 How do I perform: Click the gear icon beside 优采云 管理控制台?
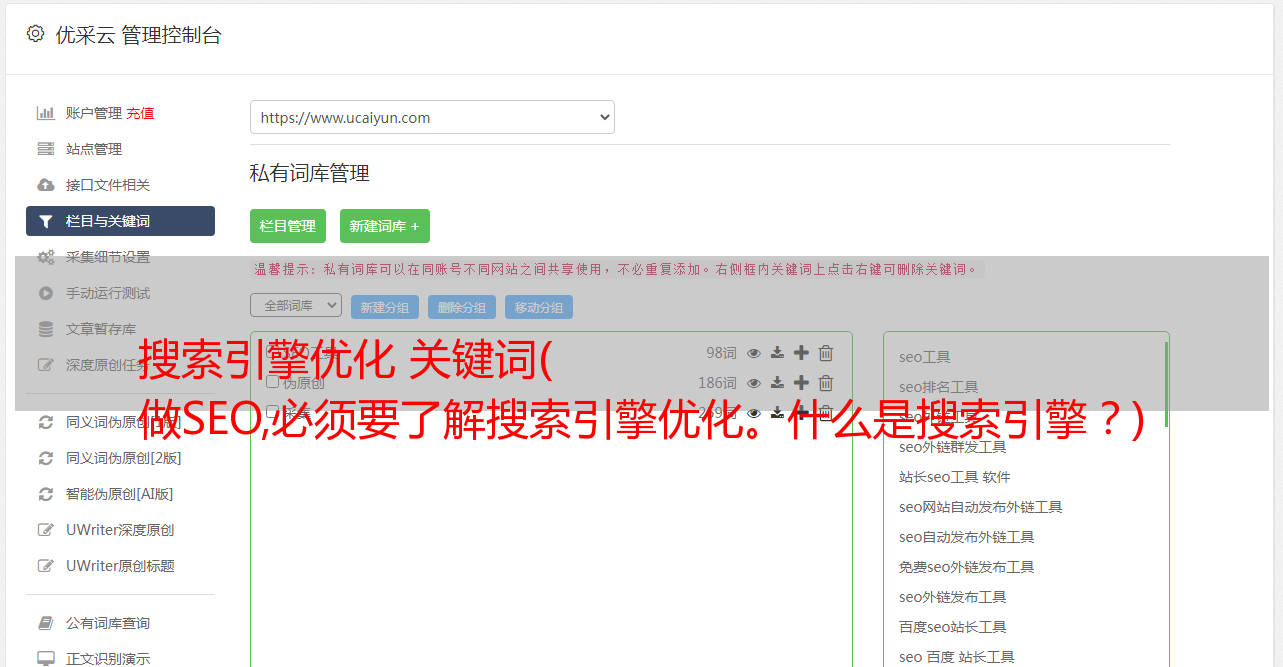[36, 34]
